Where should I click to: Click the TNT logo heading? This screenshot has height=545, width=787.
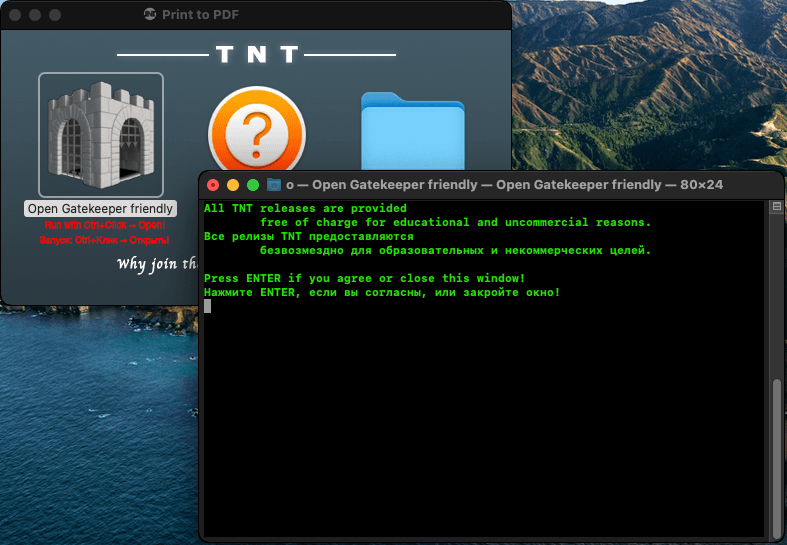[x=257, y=54]
